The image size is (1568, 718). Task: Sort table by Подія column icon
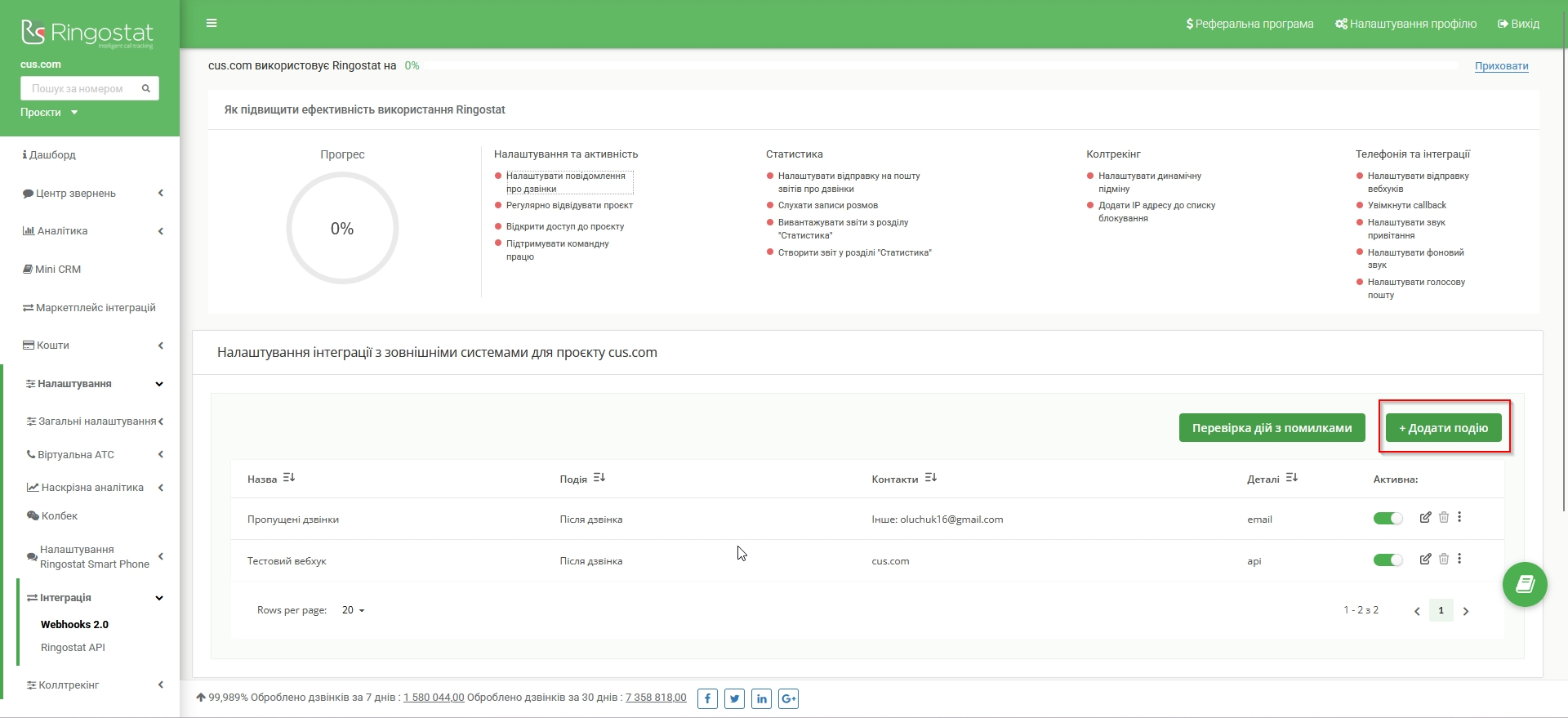599,478
